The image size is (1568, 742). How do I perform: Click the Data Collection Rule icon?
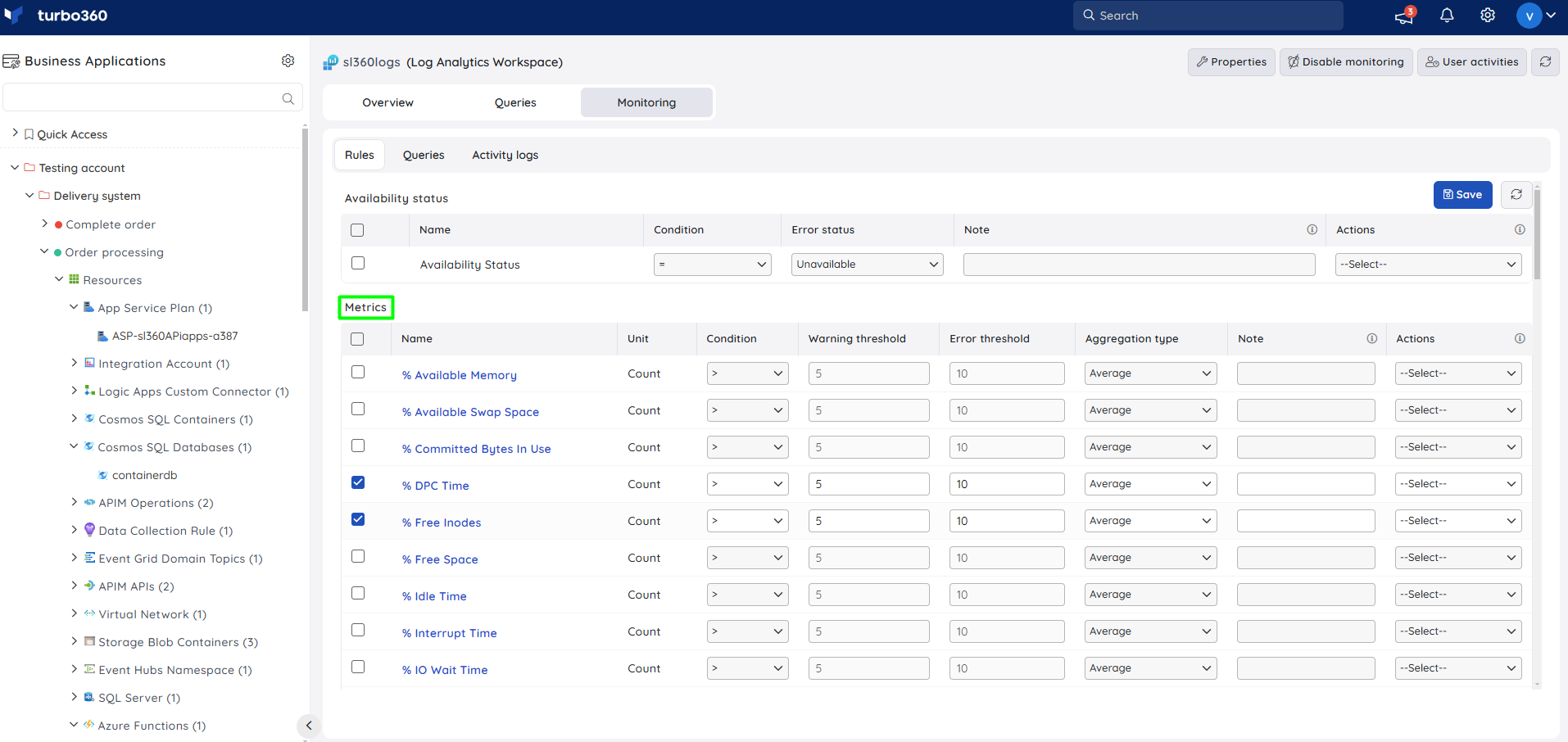89,530
